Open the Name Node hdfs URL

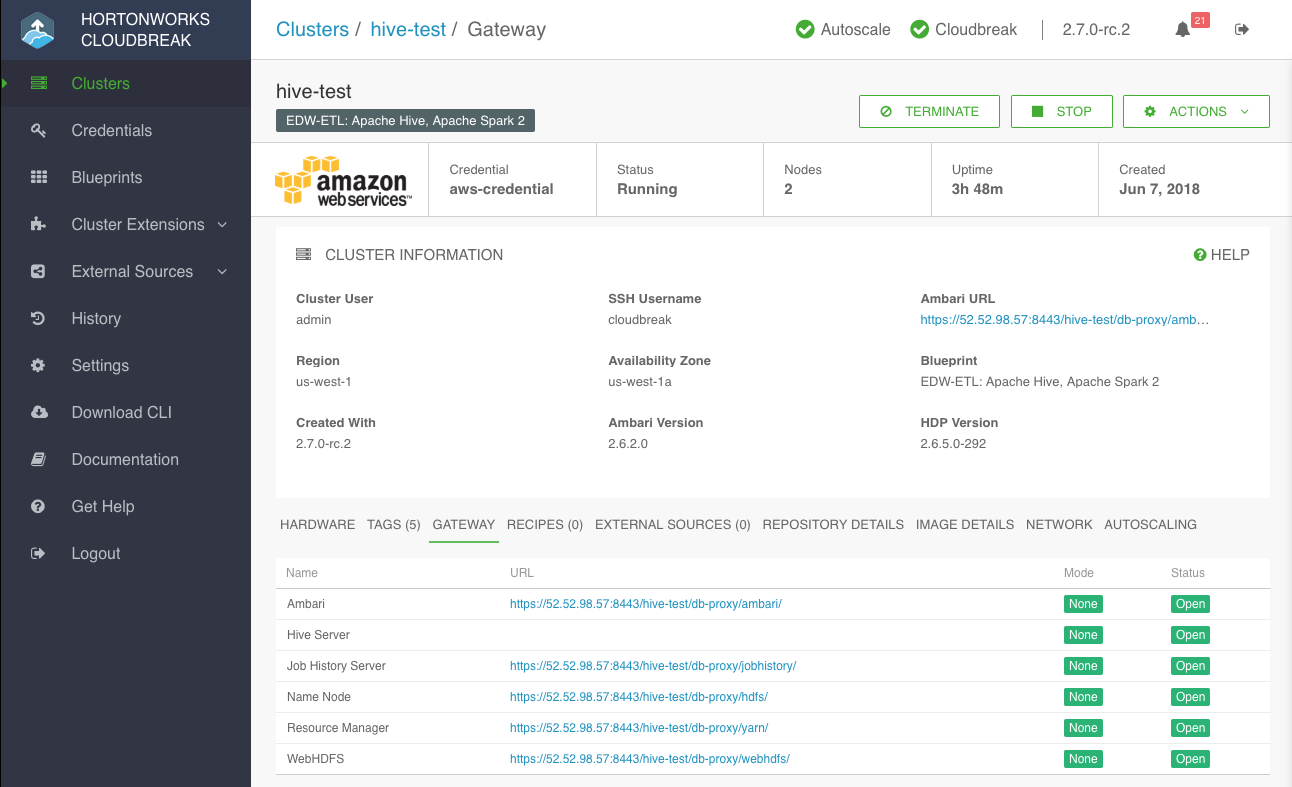(638, 697)
